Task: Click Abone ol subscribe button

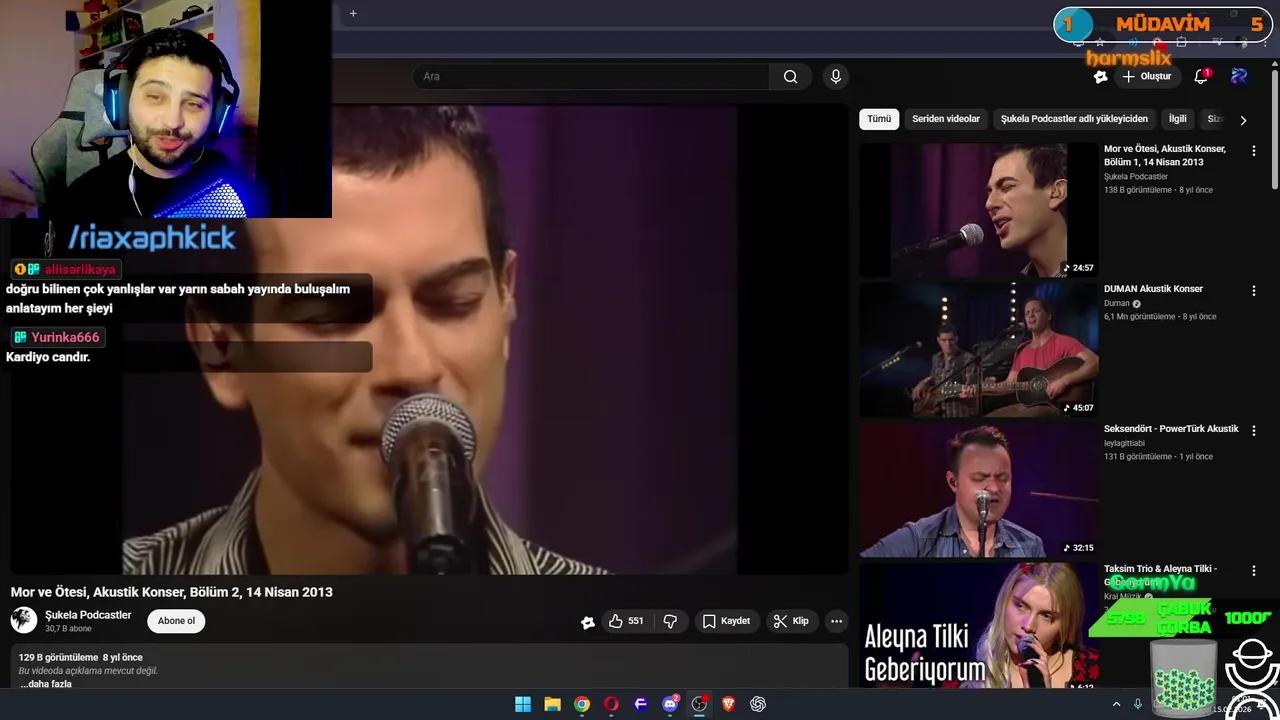Action: [176, 621]
